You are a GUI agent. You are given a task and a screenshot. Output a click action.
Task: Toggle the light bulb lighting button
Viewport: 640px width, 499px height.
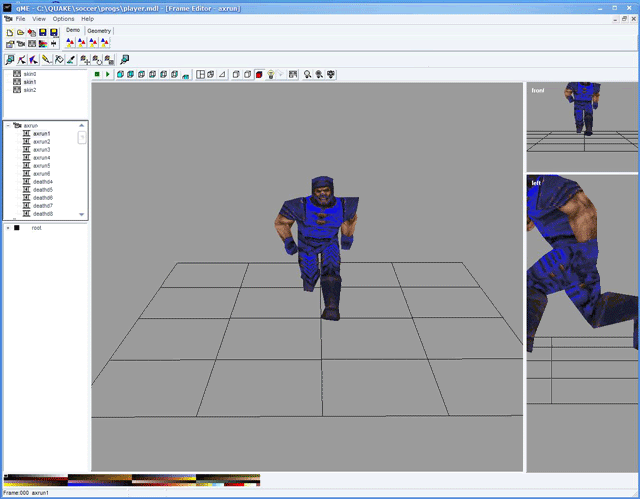(270, 74)
